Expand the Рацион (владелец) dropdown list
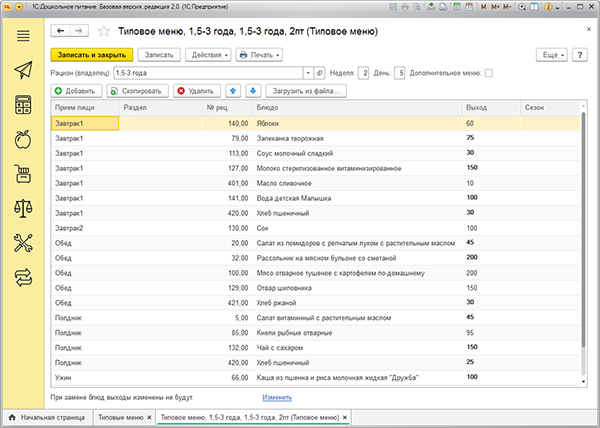This screenshot has width=600, height=428. coord(308,73)
